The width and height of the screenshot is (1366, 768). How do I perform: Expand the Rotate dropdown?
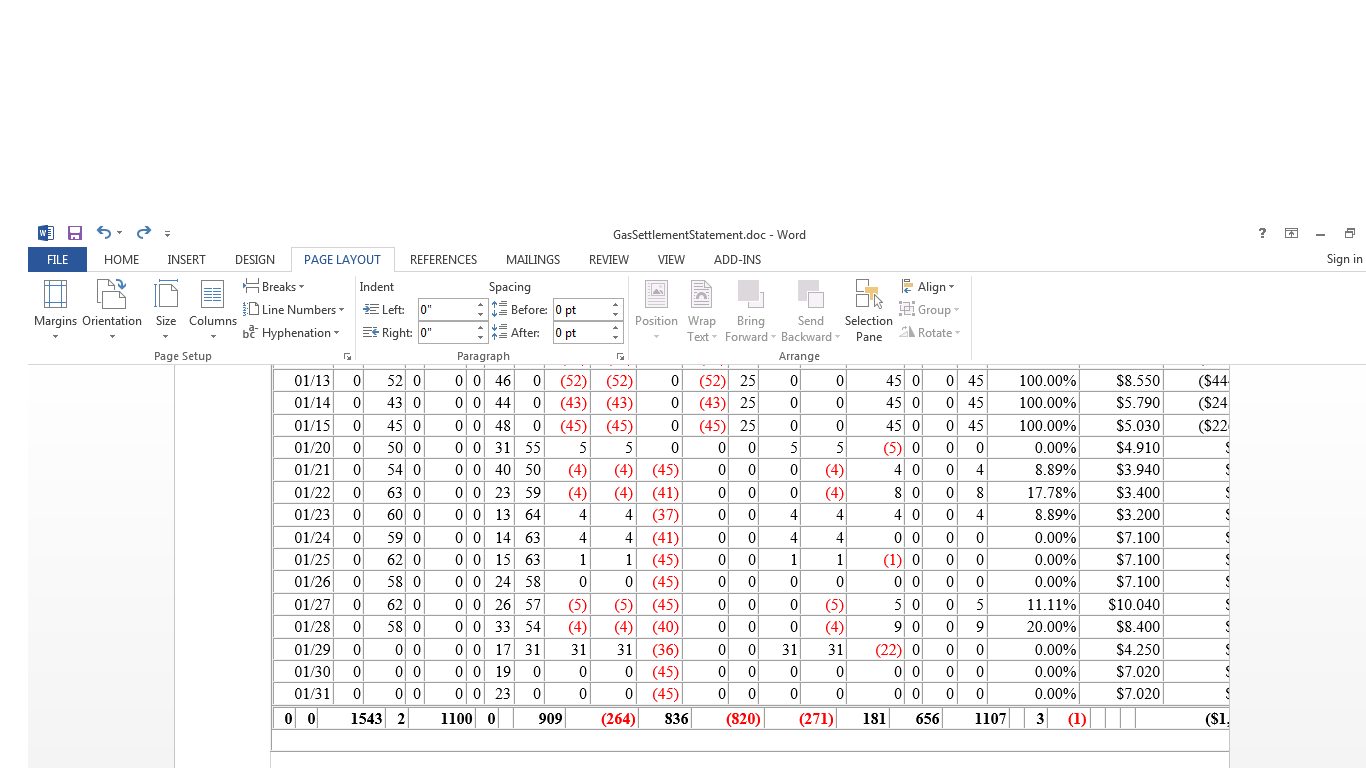tap(930, 333)
